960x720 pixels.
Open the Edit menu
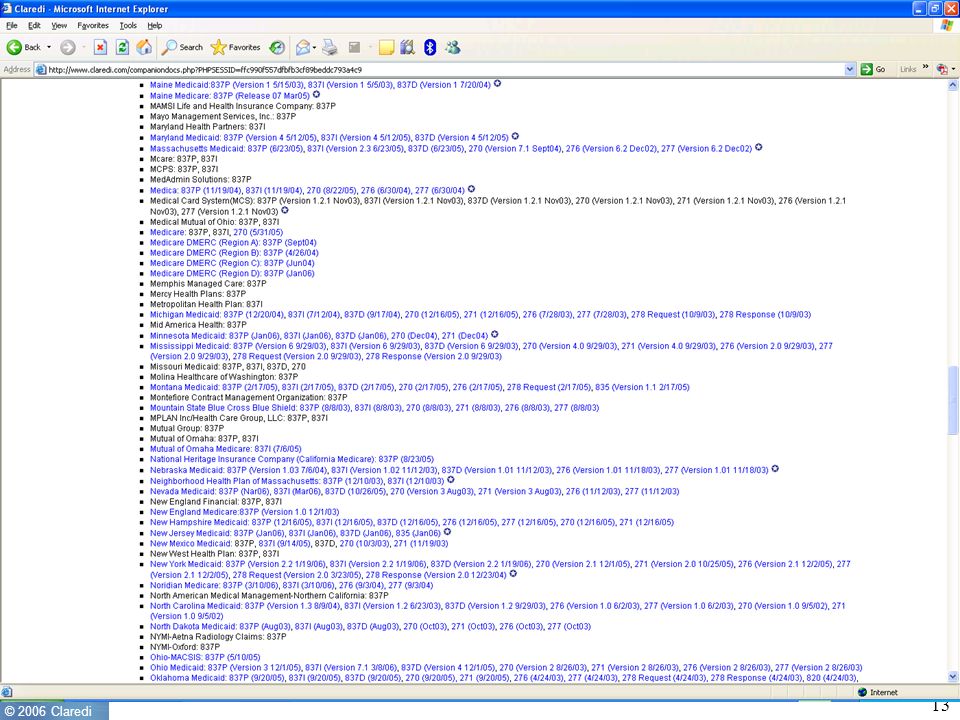point(34,26)
